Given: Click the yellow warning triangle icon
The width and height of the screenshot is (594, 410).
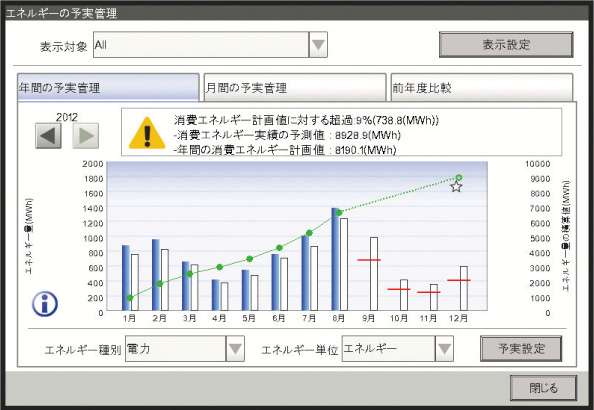Looking at the screenshot, I should point(147,133).
